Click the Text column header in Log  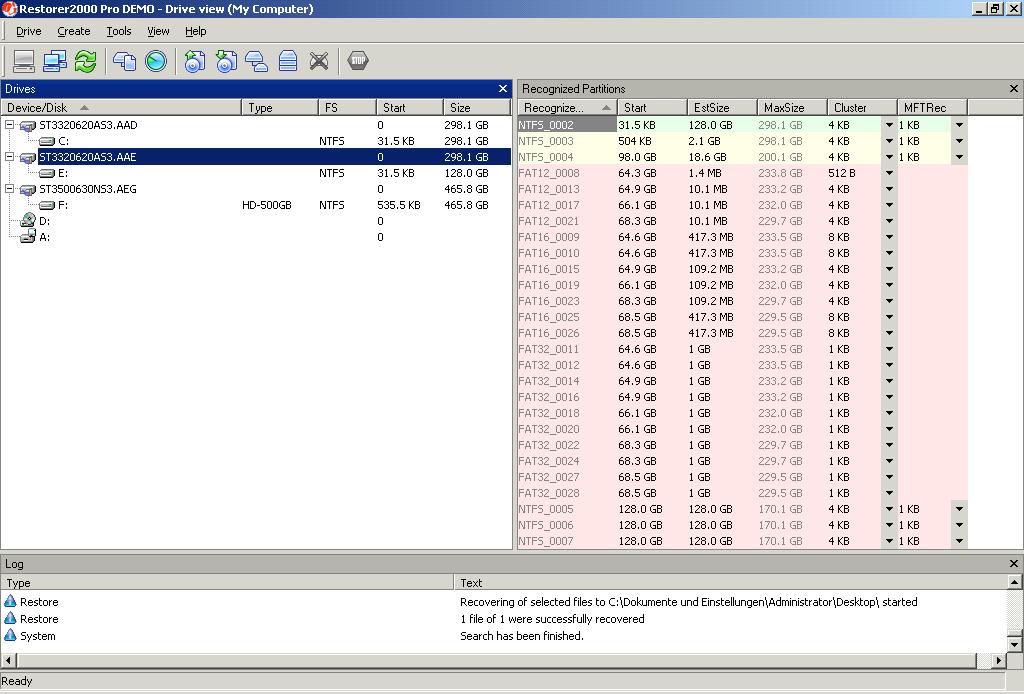[x=731, y=582]
